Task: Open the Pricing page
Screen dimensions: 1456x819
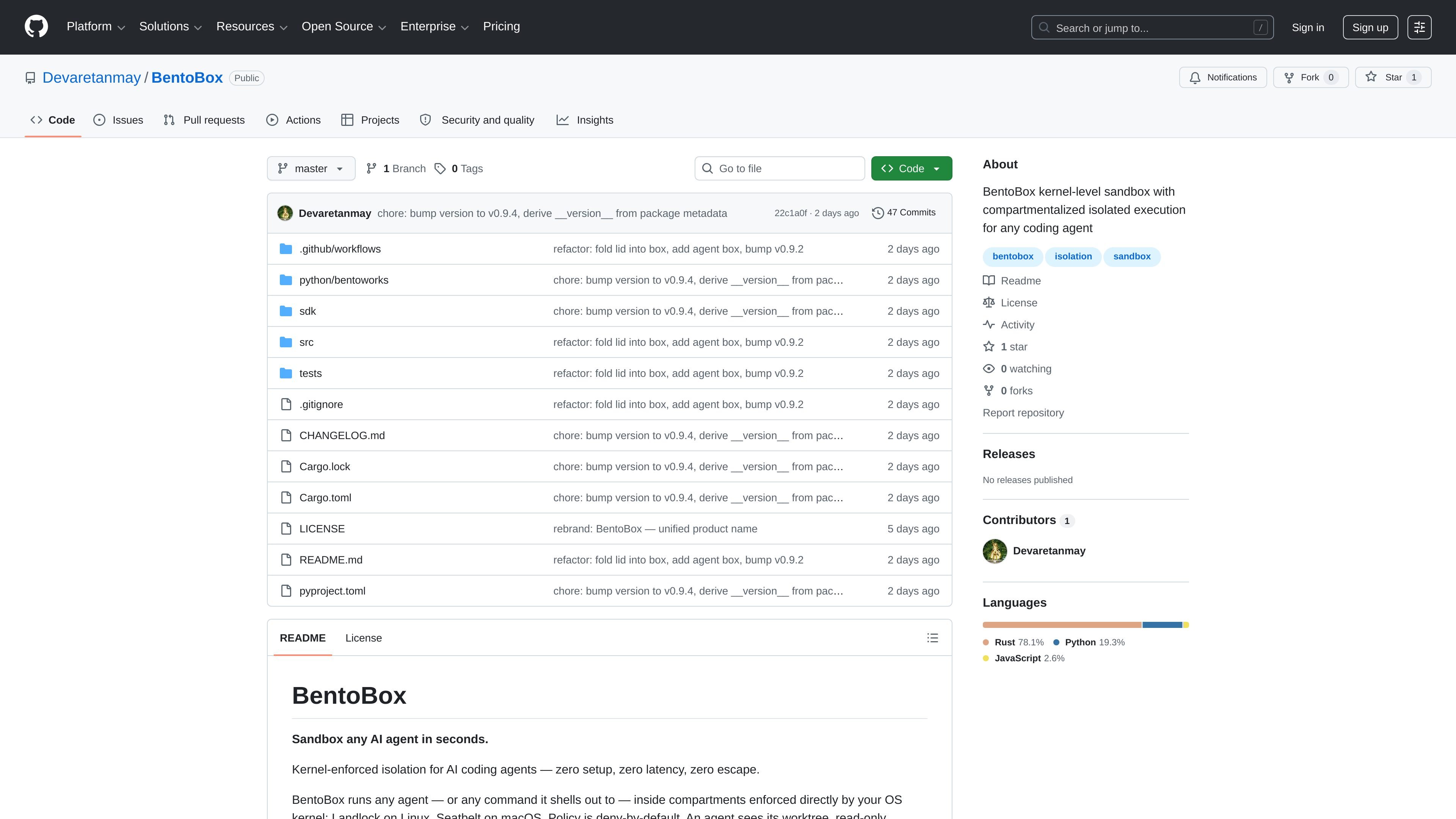Action: click(501, 27)
